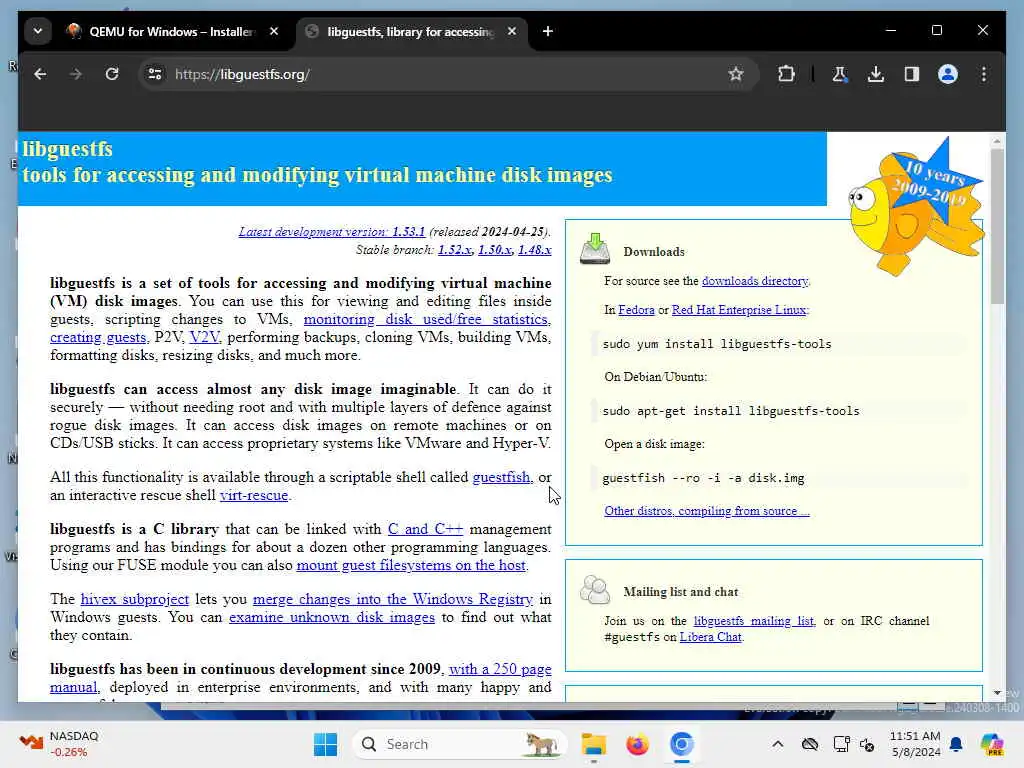Viewport: 1024px width, 768px height.
Task: Click the apt-get install libguestfs-tools command
Action: pos(731,411)
